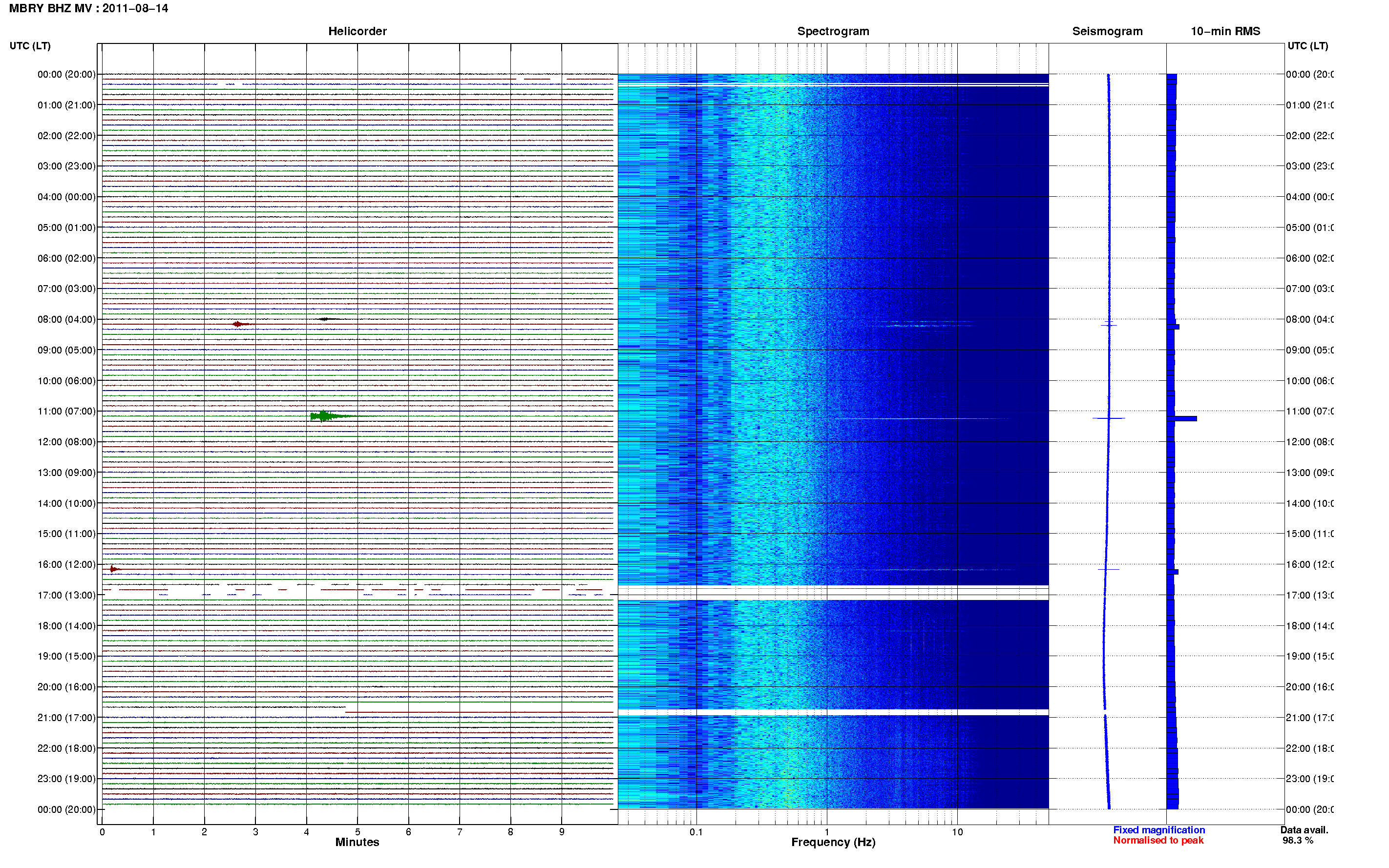Click the '23:00 (19:00)' left time label

tap(66, 779)
